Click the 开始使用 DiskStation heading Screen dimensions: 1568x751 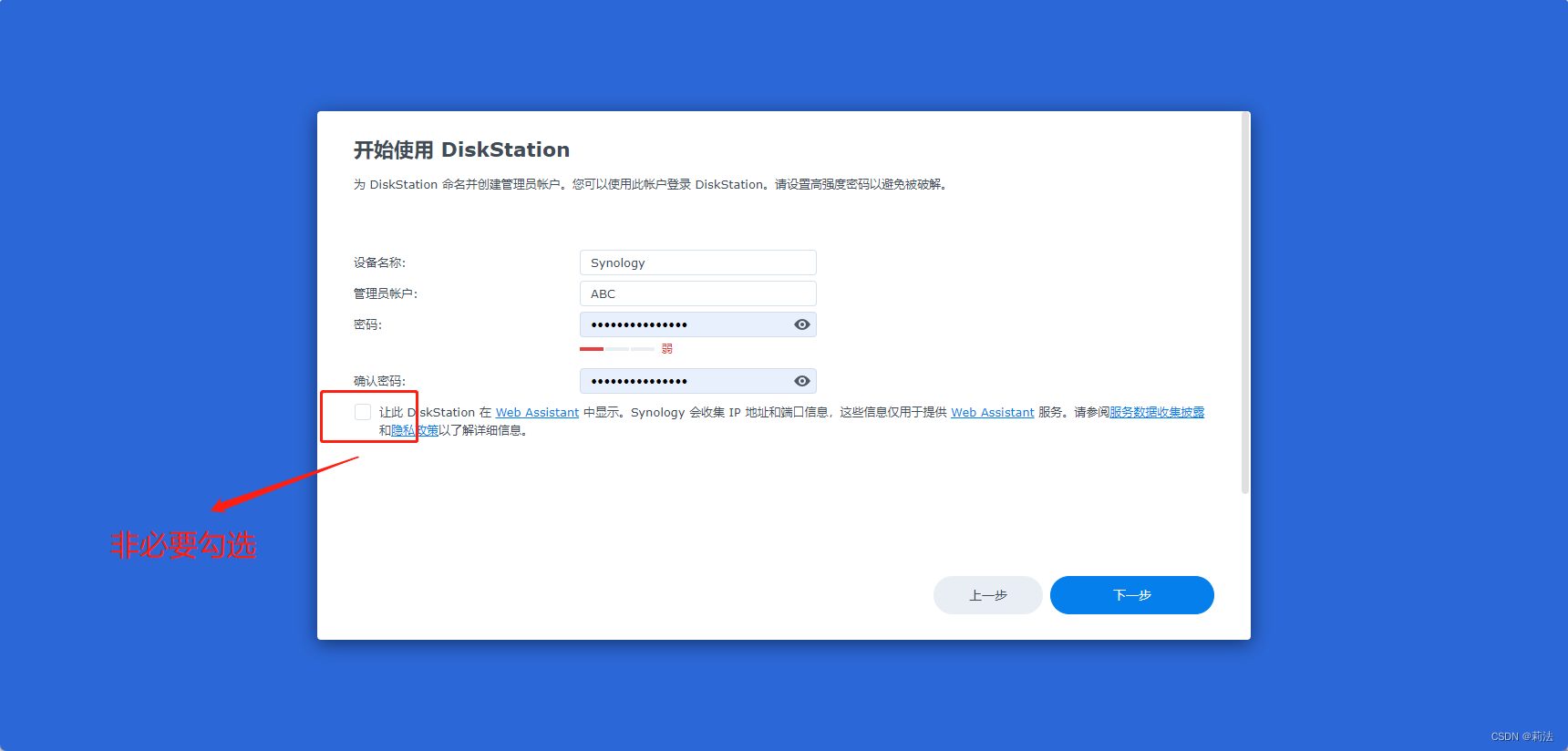(461, 149)
